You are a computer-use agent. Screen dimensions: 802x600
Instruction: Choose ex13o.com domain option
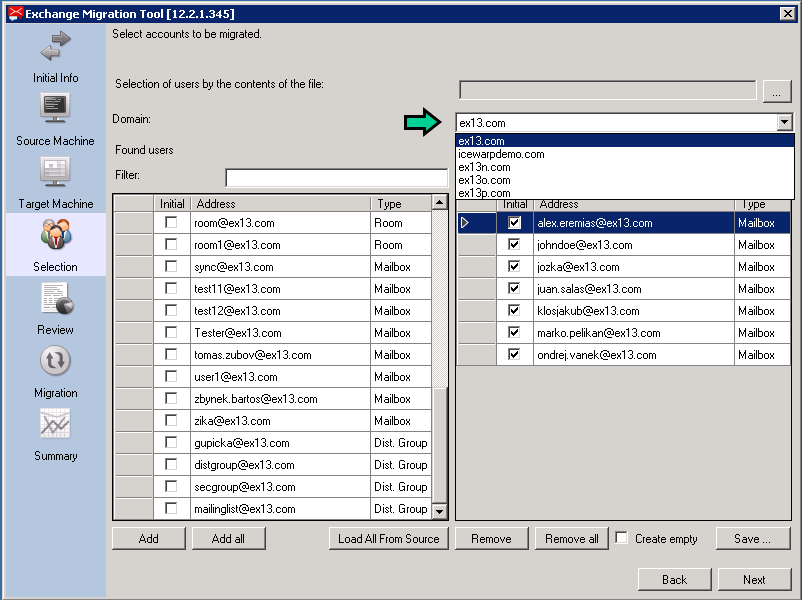click(625, 180)
